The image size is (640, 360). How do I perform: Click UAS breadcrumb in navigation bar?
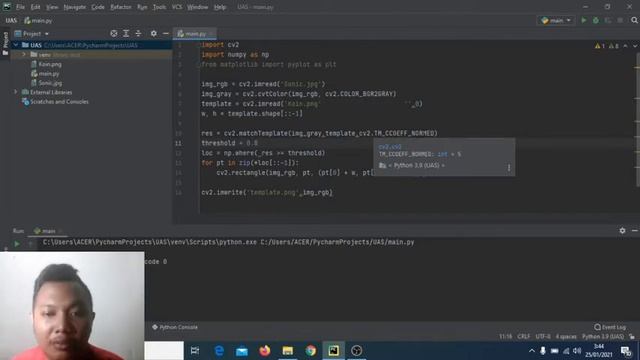coord(11,20)
